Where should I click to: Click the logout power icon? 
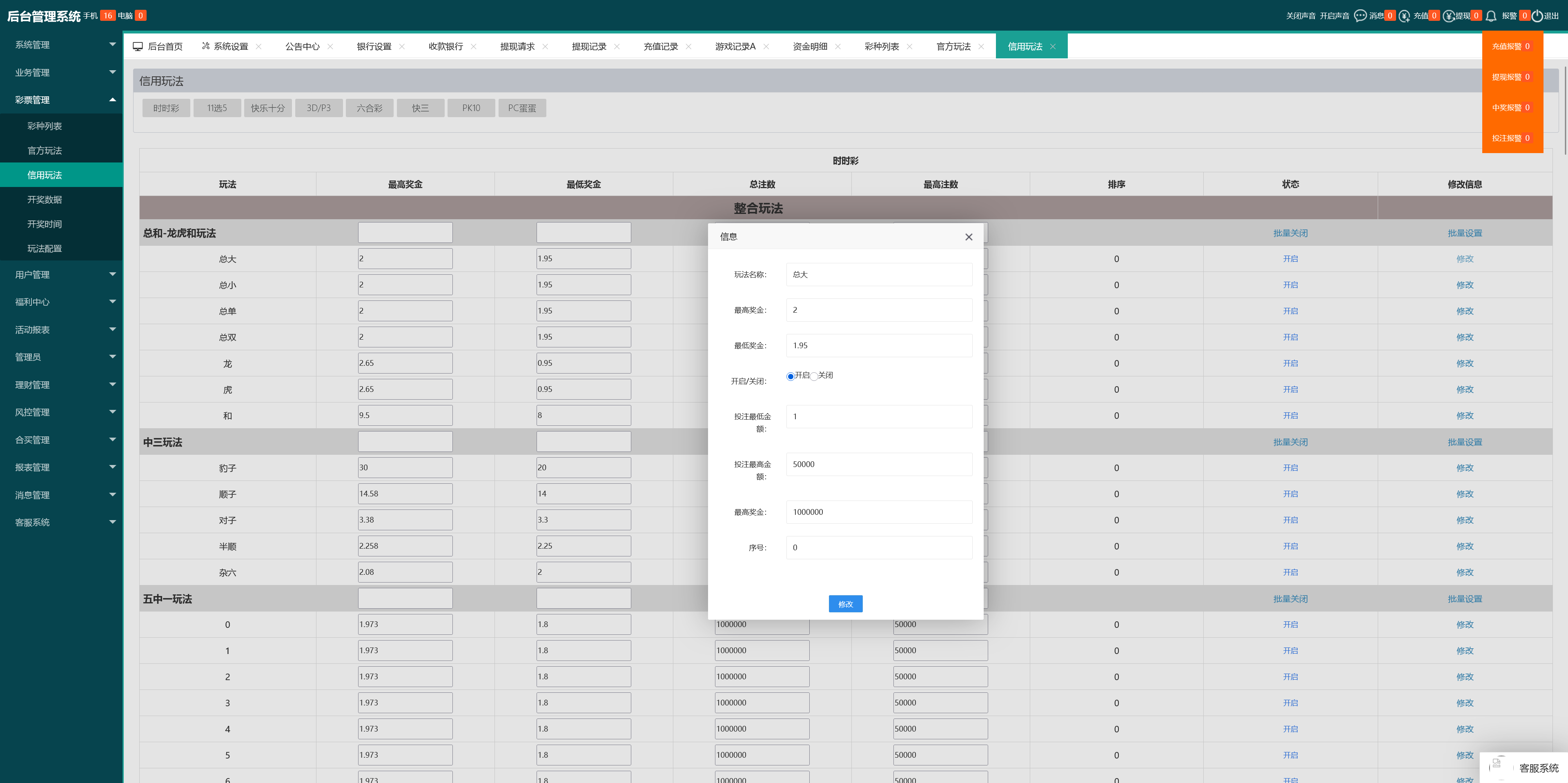click(x=1537, y=16)
